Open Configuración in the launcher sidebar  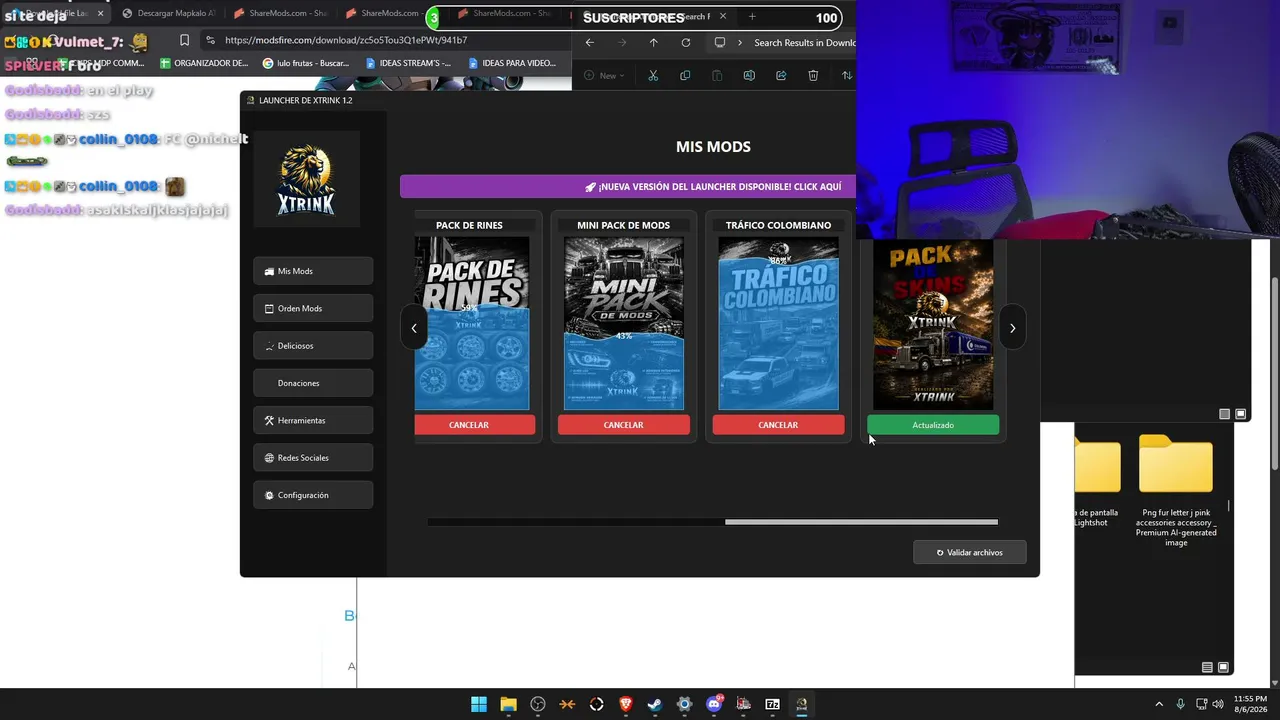313,495
